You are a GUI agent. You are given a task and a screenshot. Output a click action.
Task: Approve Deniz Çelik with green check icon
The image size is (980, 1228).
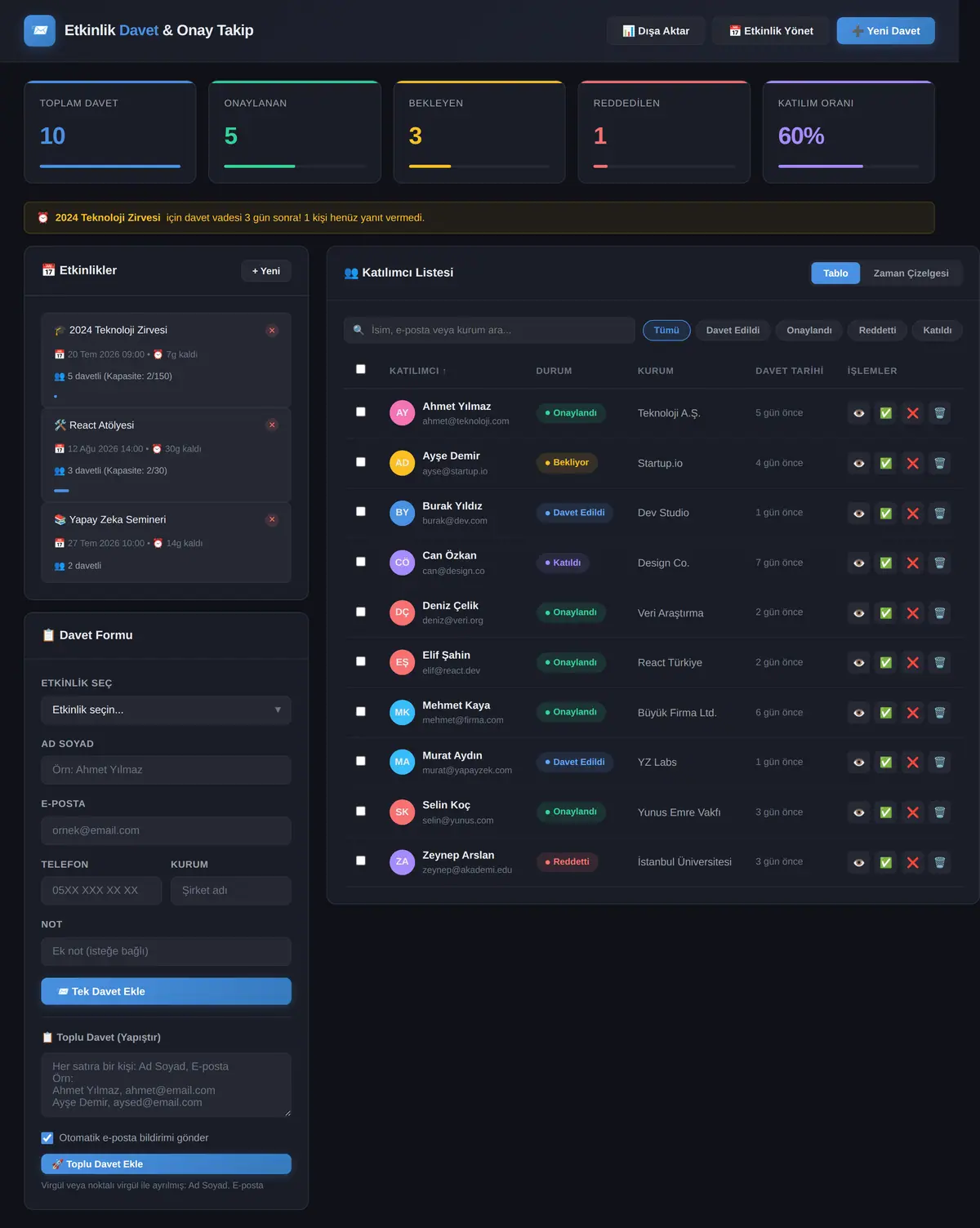pos(885,613)
